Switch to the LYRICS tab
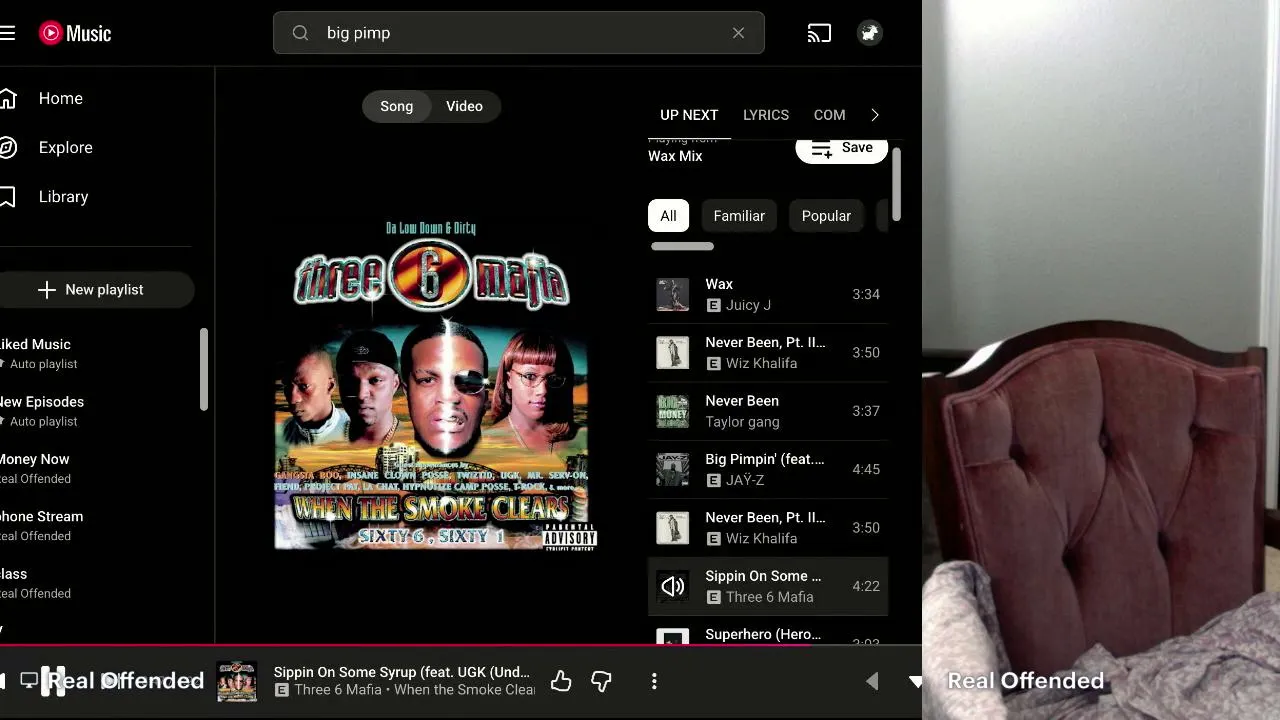 (x=766, y=115)
